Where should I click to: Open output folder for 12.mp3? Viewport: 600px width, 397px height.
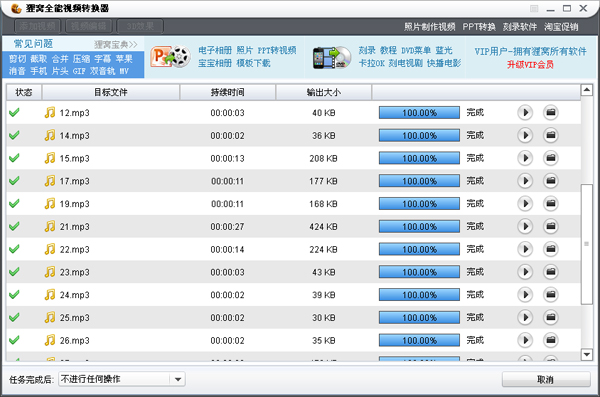coord(551,113)
